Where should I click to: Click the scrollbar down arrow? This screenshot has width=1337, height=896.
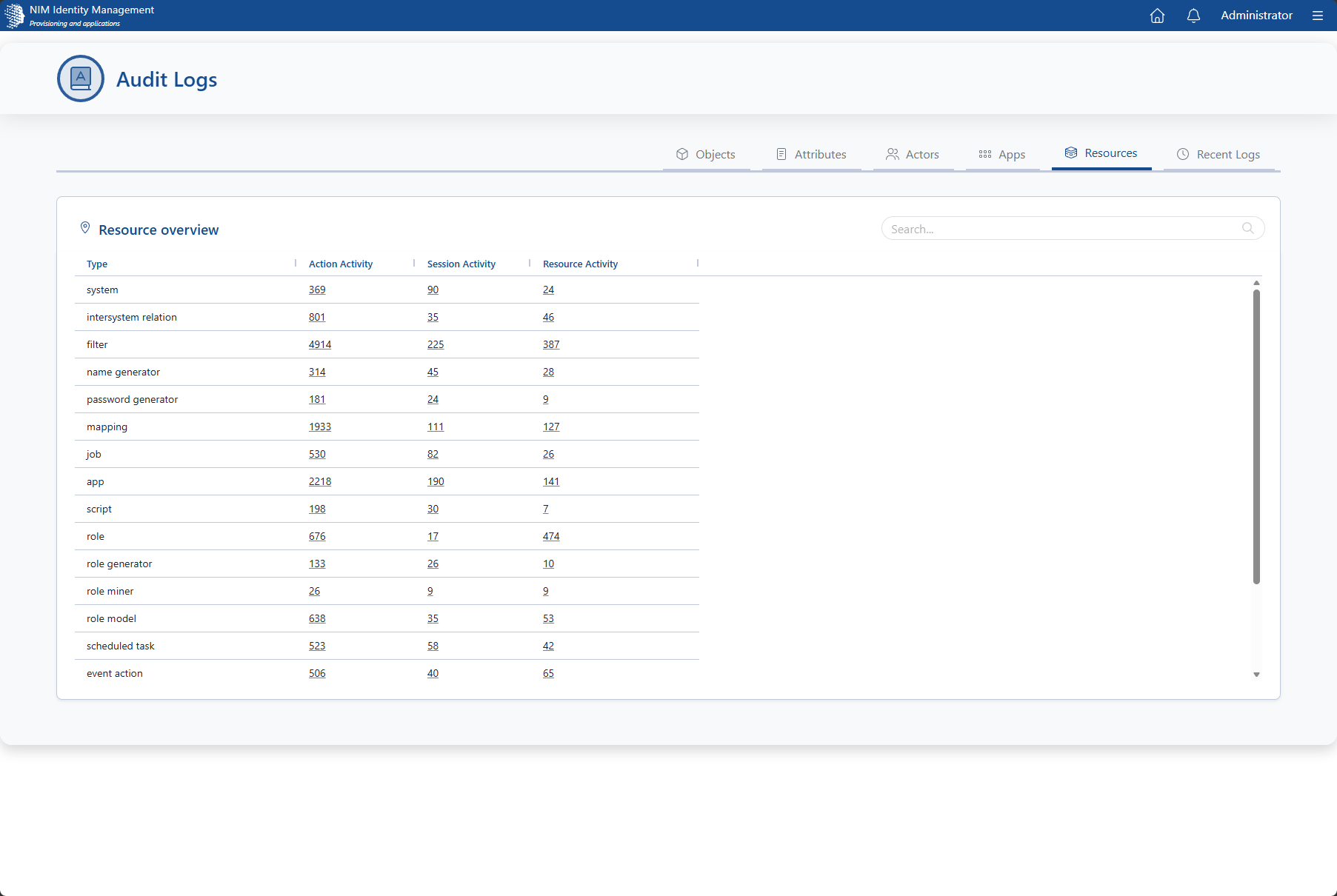coord(1256,675)
